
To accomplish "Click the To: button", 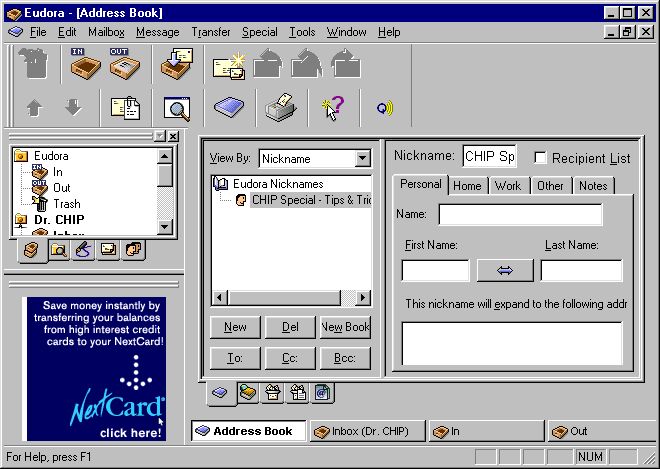I will pyautogui.click(x=235, y=358).
